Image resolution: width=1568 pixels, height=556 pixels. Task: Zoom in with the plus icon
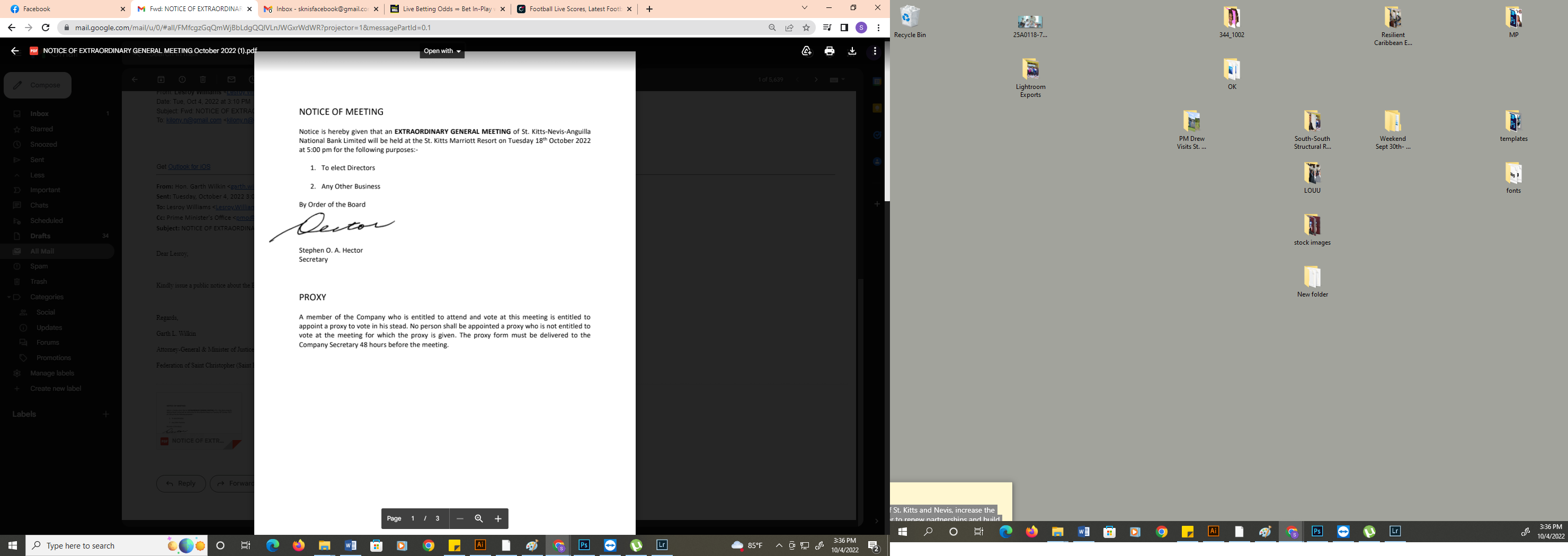(498, 518)
